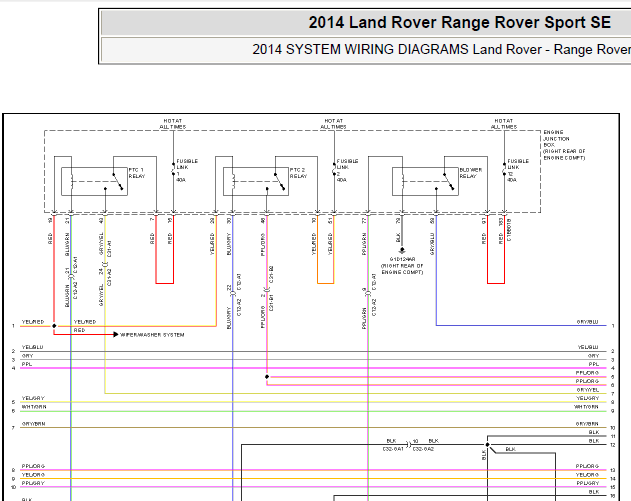
Task: Select the "PTC 1 RELAY" label
Action: (137, 173)
